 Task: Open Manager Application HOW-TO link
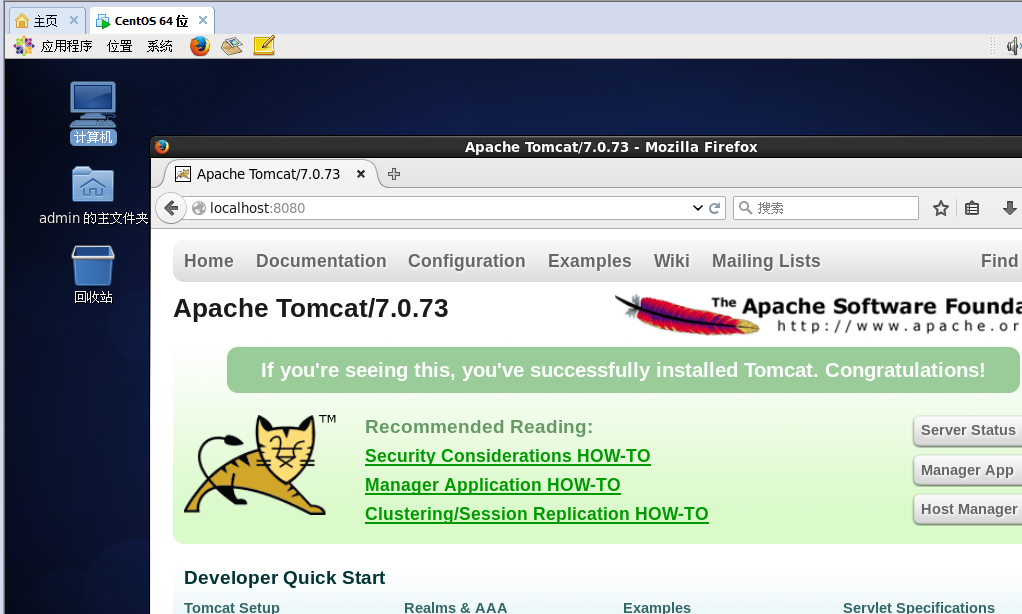(x=493, y=485)
